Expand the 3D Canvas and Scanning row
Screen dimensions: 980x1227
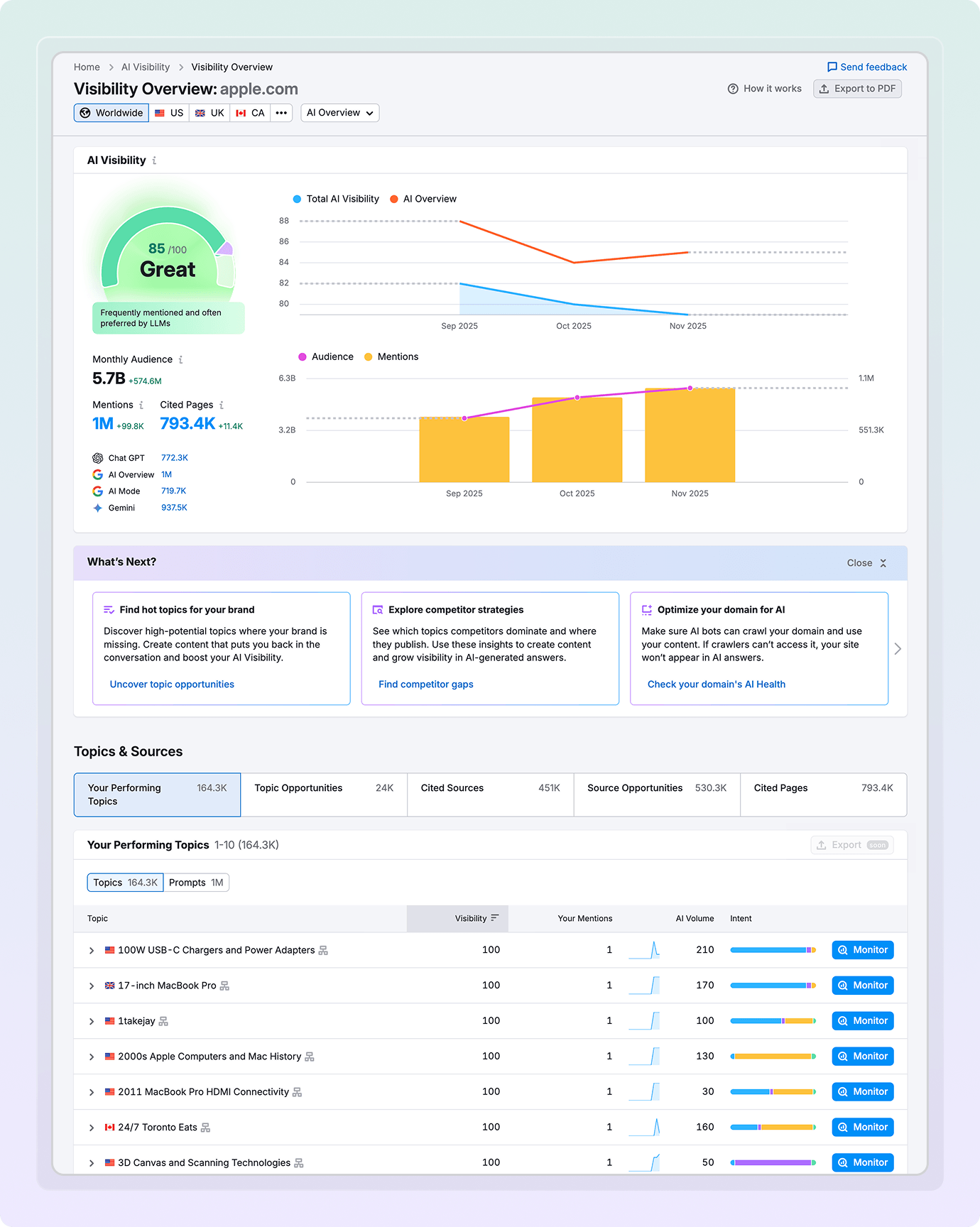pyautogui.click(x=92, y=1163)
